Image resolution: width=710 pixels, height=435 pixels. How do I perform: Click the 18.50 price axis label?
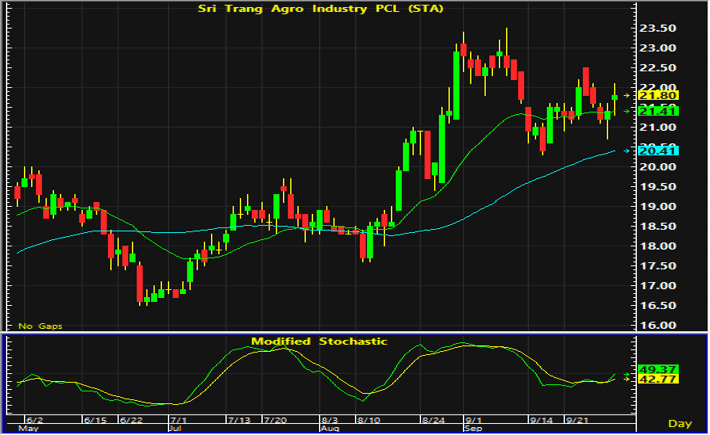click(x=657, y=226)
